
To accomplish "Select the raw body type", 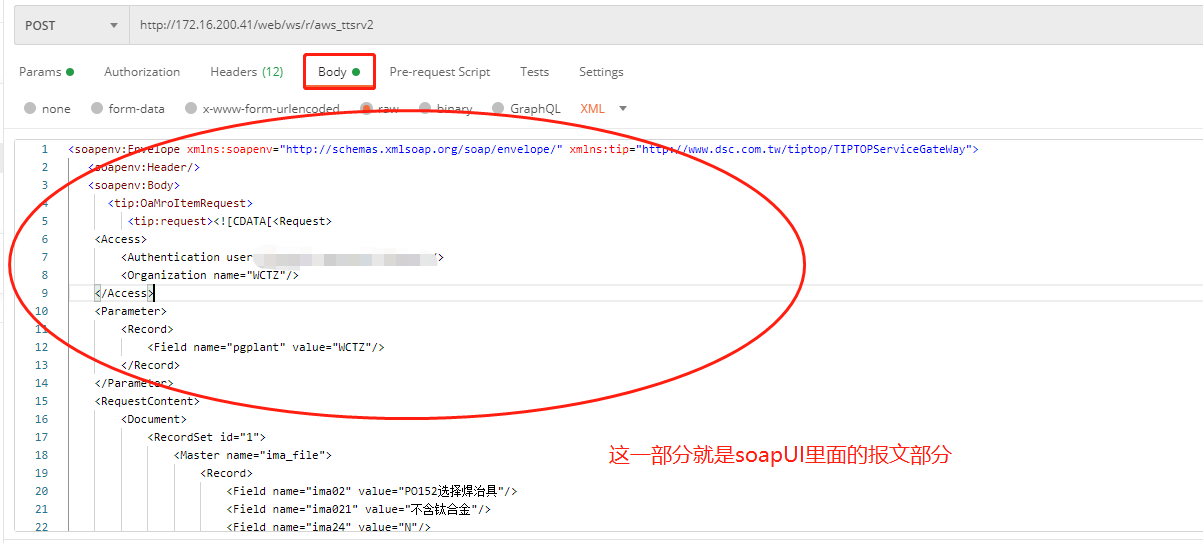I will 380,109.
